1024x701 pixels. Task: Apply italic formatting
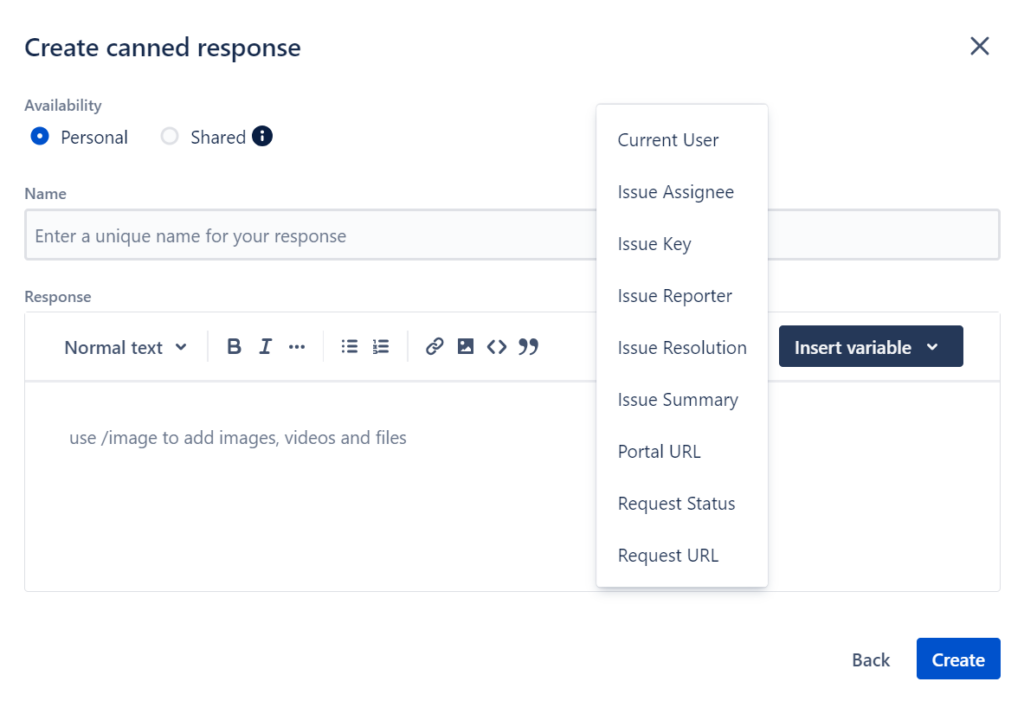[265, 346]
